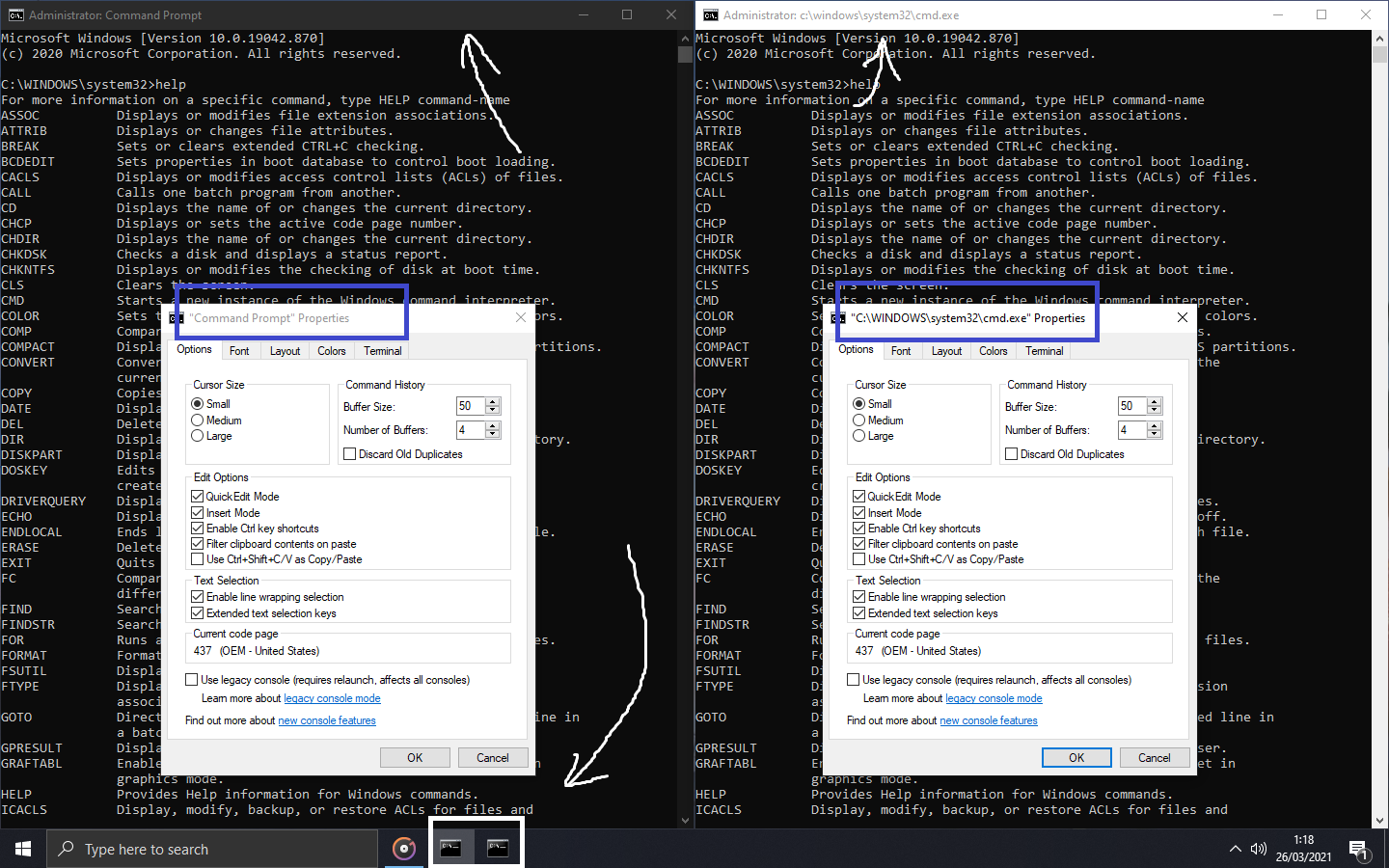Show hidden tray icons chevron
The width and height of the screenshot is (1389, 868).
pos(1235,849)
